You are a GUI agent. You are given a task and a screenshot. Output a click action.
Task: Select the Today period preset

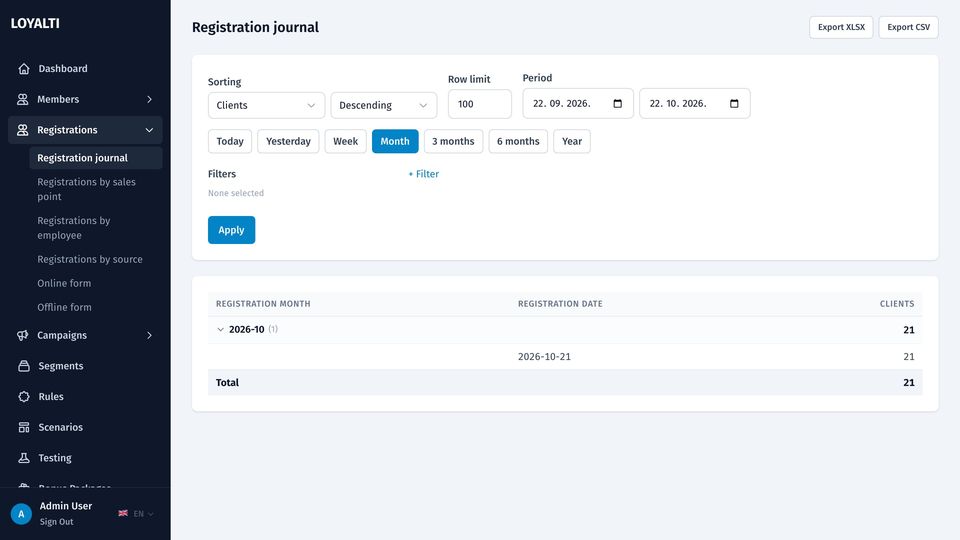[230, 141]
